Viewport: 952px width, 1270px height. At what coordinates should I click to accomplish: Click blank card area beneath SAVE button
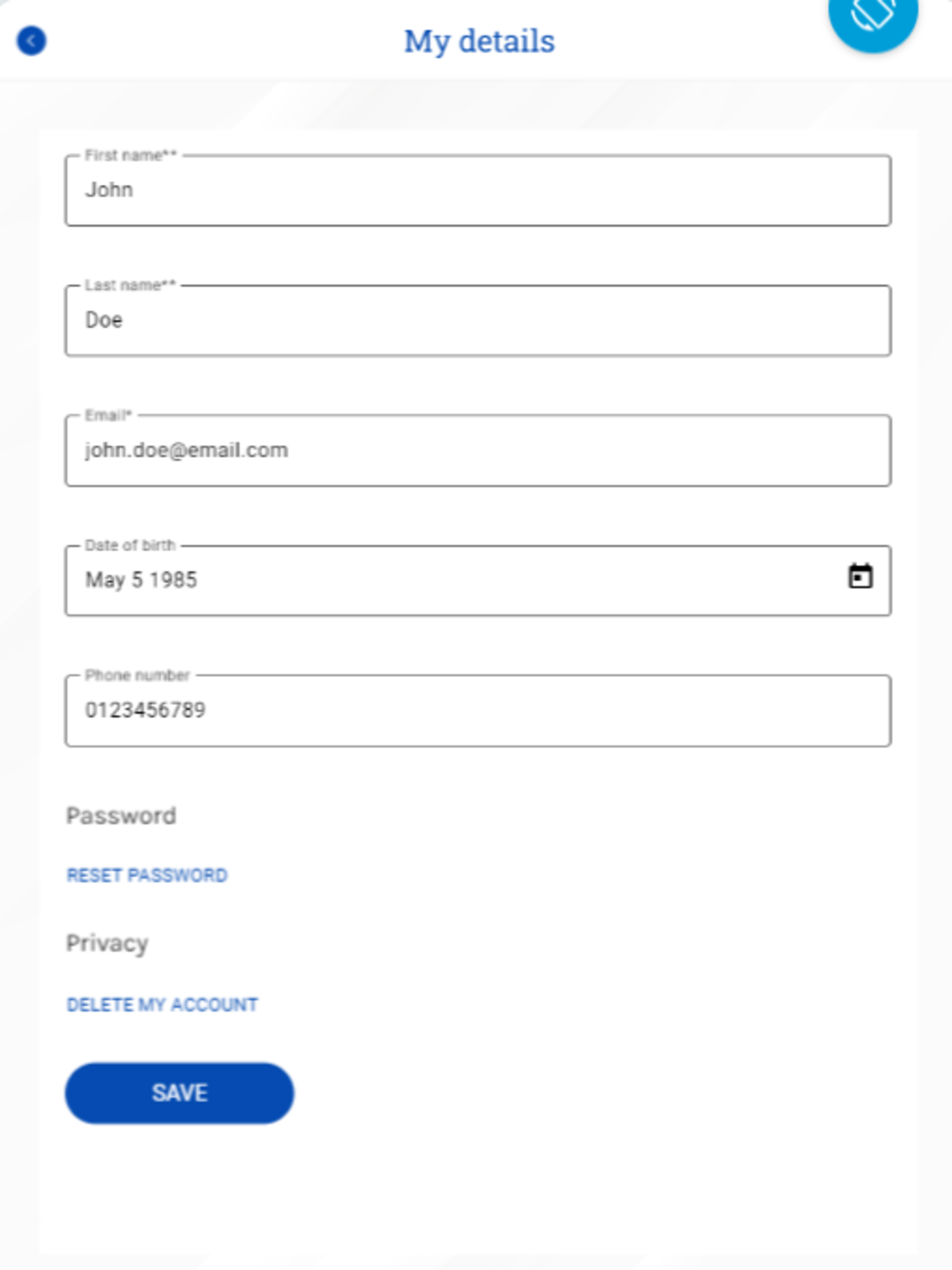coord(478,1194)
